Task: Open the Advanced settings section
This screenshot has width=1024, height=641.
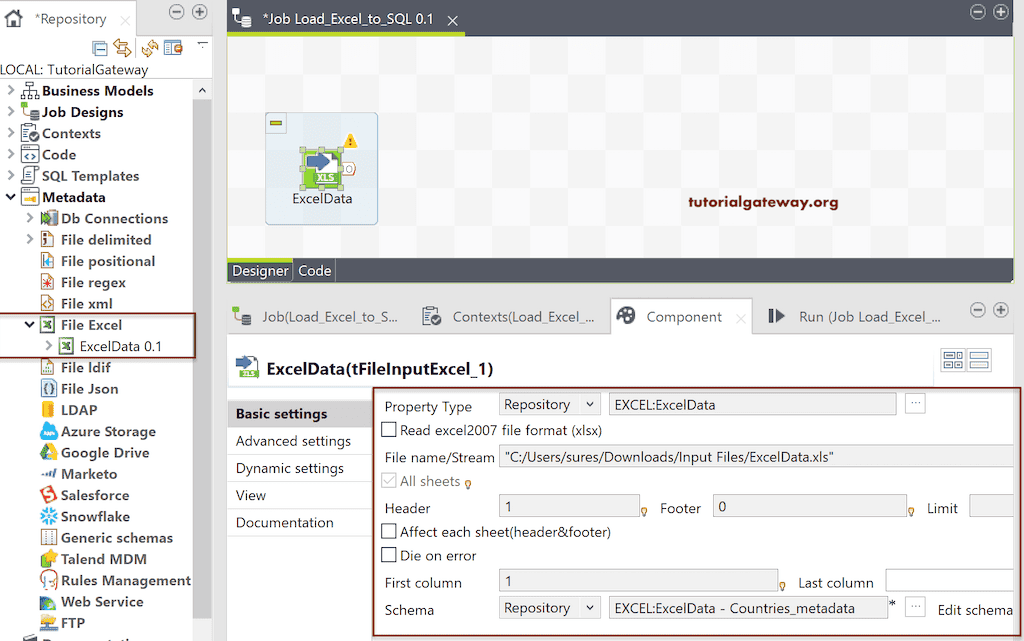Action: [291, 440]
